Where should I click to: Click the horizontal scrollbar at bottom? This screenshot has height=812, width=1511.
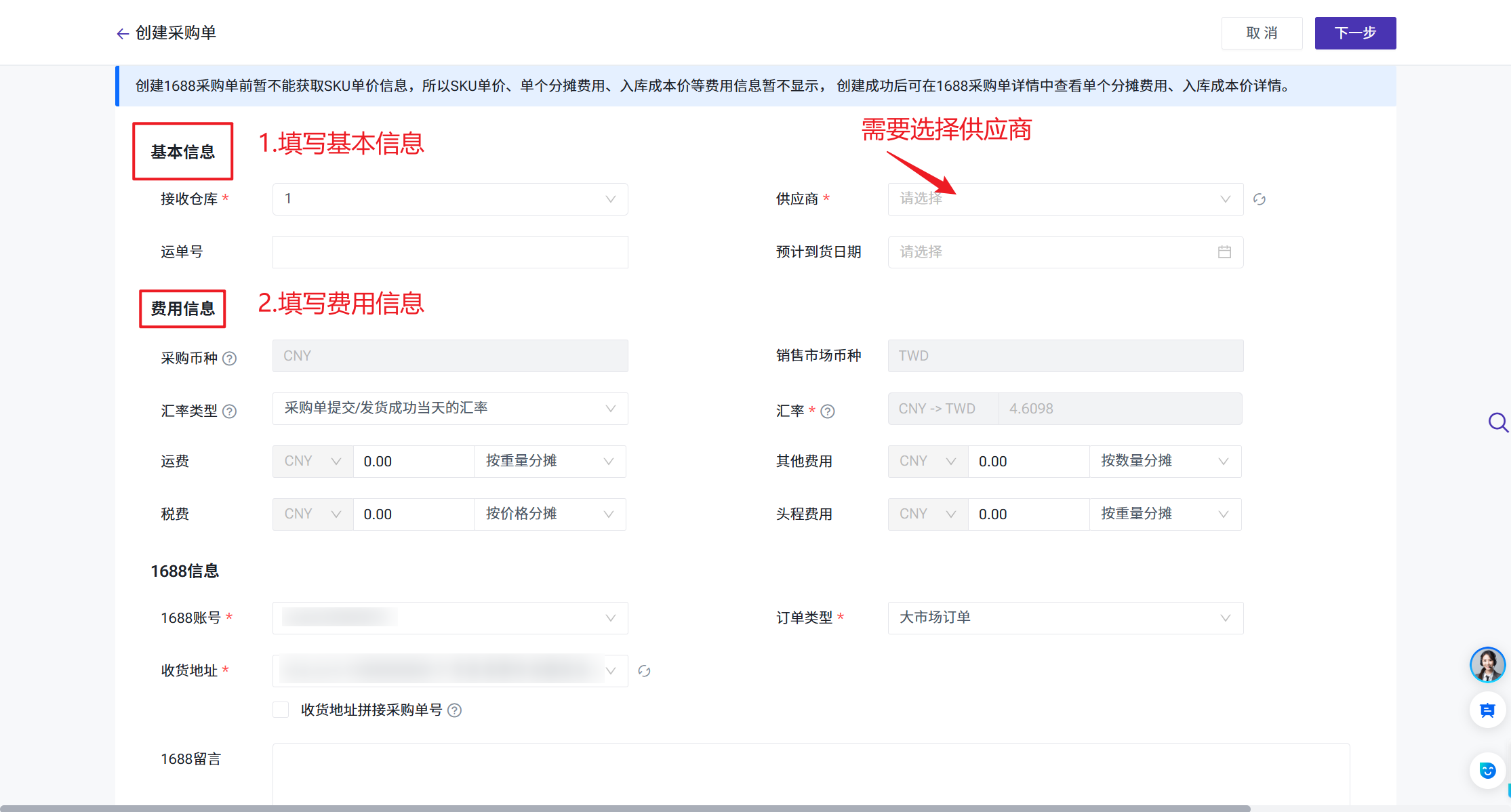[624, 808]
